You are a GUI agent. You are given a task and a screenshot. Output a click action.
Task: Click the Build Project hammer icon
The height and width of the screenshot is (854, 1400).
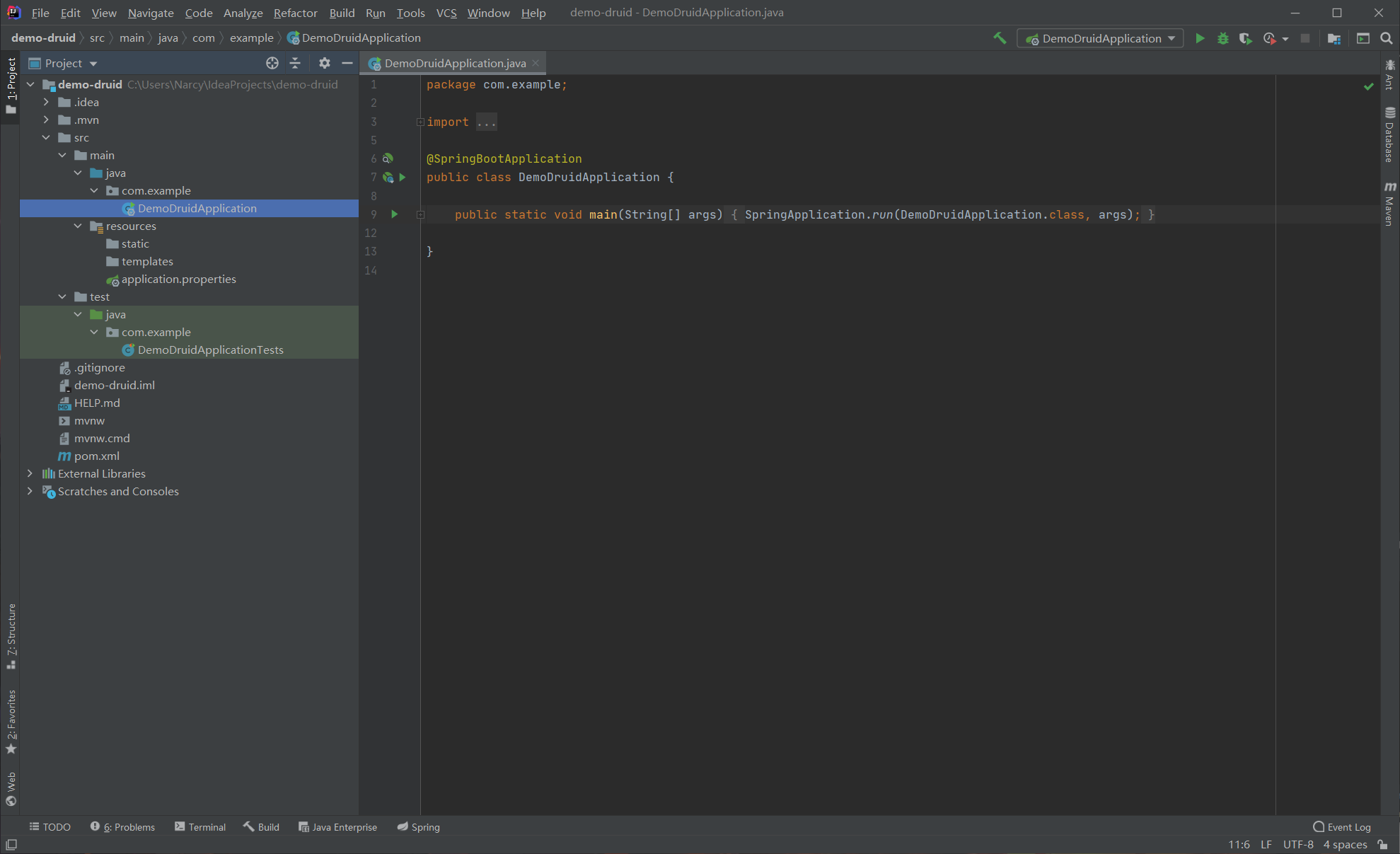coord(1000,38)
